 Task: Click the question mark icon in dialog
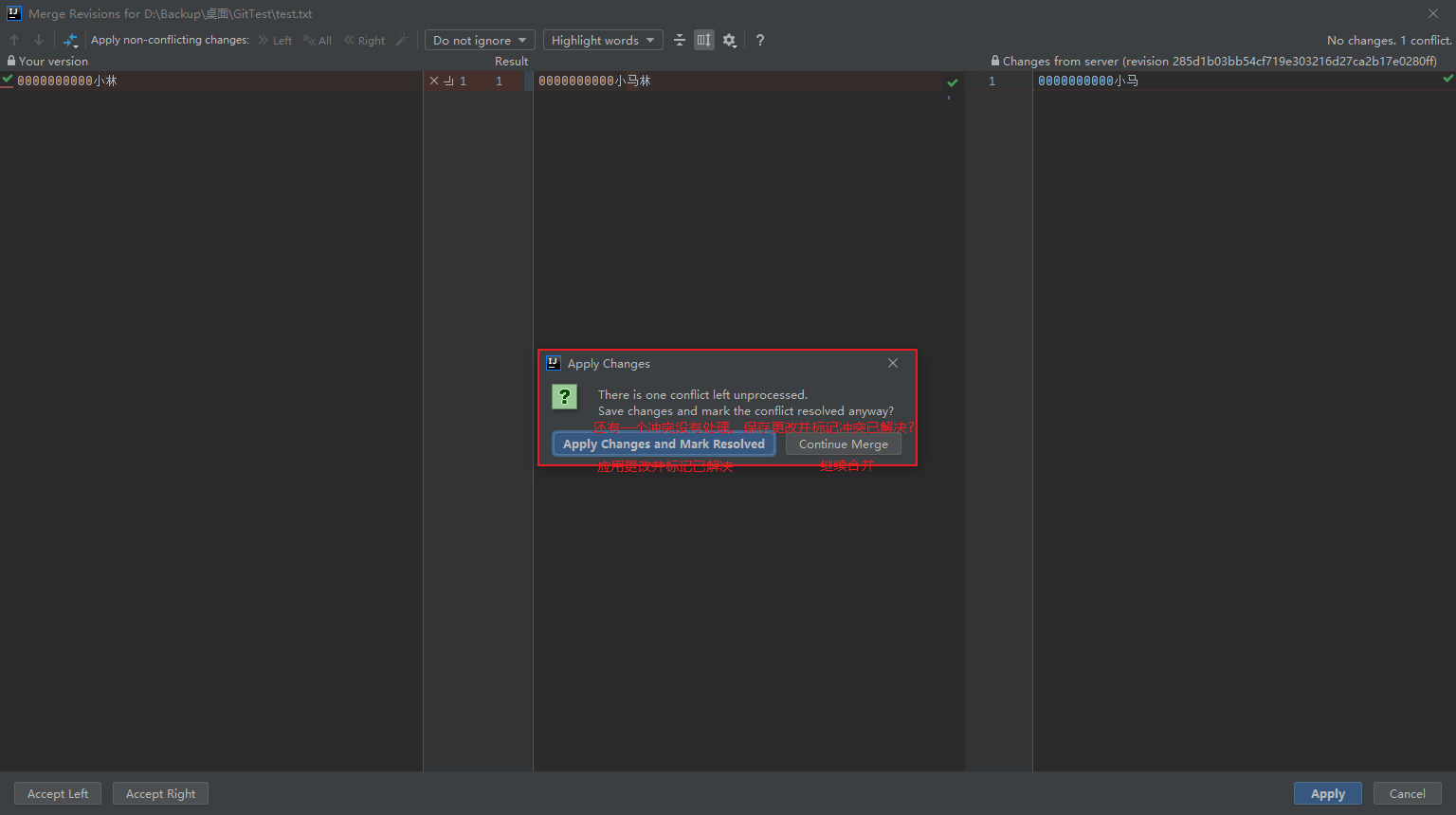565,396
